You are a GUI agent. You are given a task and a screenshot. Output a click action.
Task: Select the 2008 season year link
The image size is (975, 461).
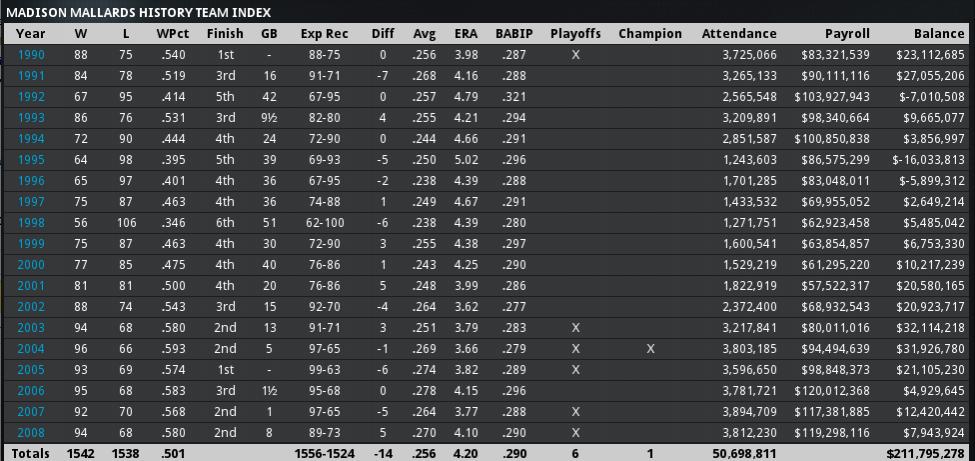[31, 432]
